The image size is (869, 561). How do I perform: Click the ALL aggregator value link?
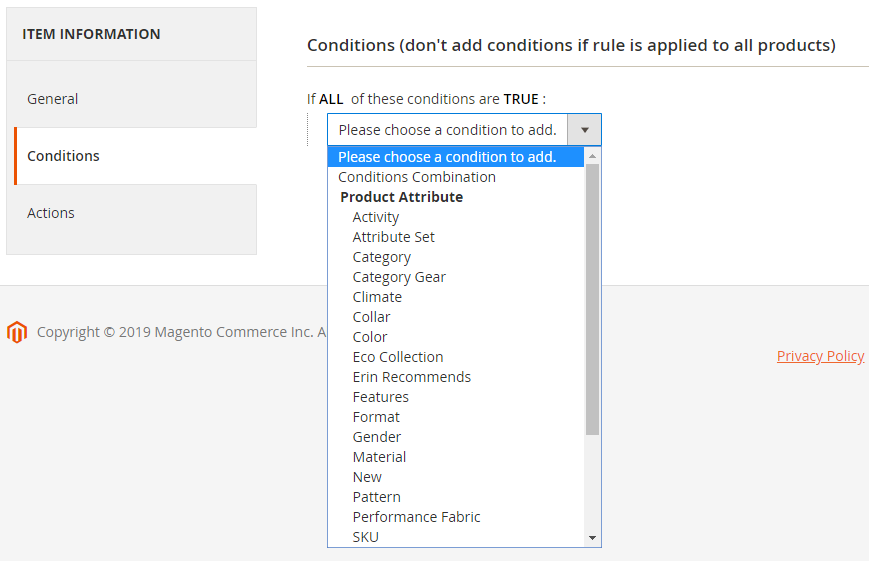(x=331, y=99)
